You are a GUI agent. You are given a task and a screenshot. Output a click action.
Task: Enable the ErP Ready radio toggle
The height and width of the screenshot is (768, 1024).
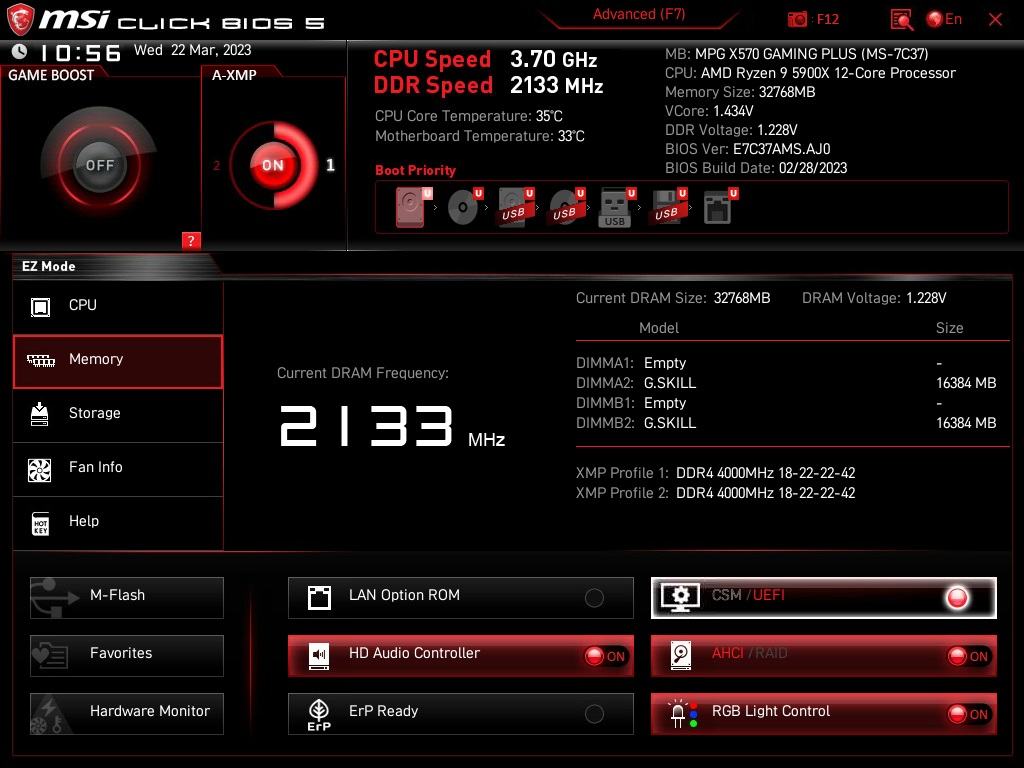pos(594,714)
